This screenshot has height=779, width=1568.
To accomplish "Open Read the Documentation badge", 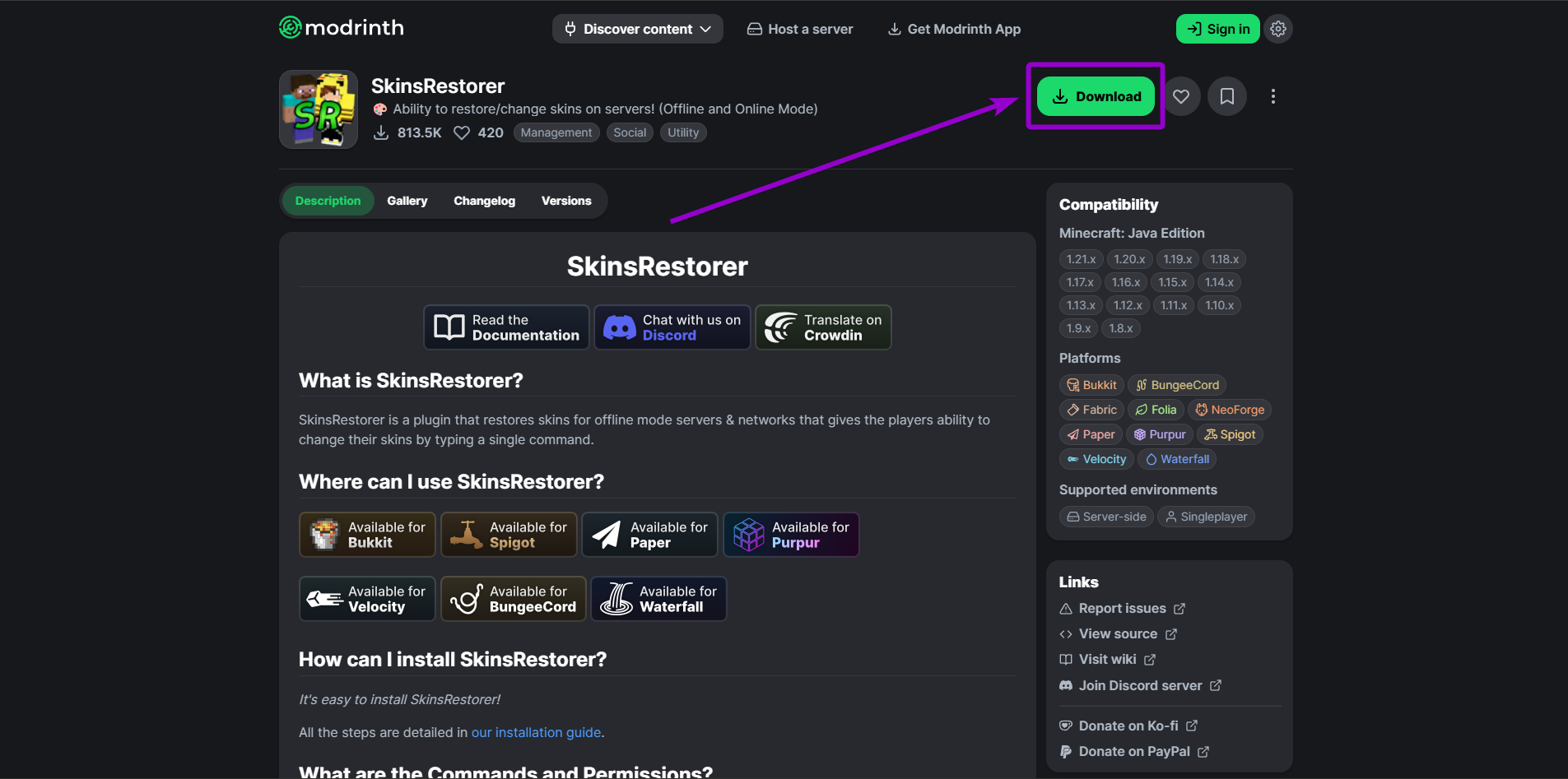I will pyautogui.click(x=506, y=327).
